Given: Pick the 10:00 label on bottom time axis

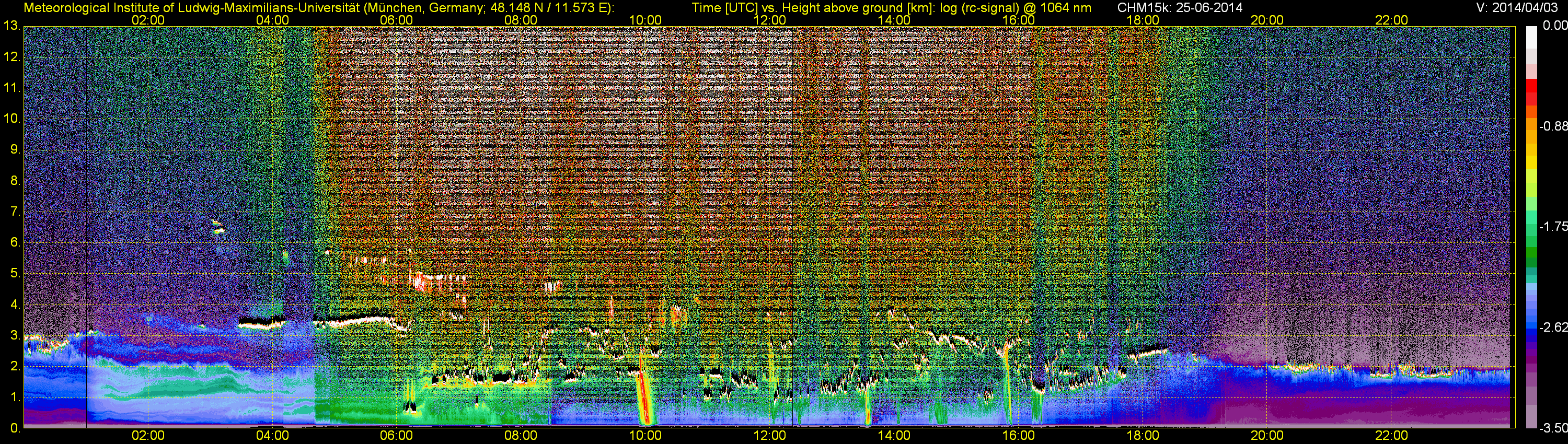Looking at the screenshot, I should click(x=645, y=436).
